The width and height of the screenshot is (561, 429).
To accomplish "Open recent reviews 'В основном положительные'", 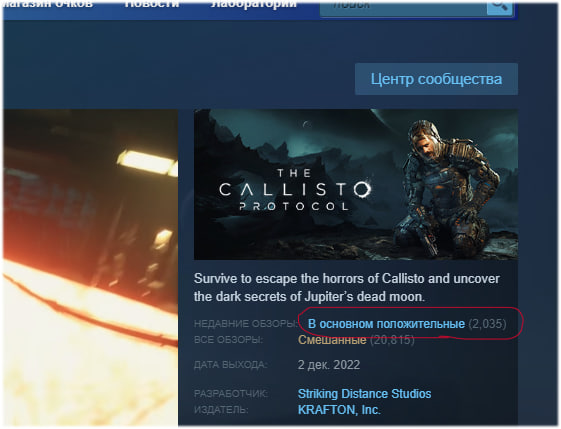I will [386, 324].
